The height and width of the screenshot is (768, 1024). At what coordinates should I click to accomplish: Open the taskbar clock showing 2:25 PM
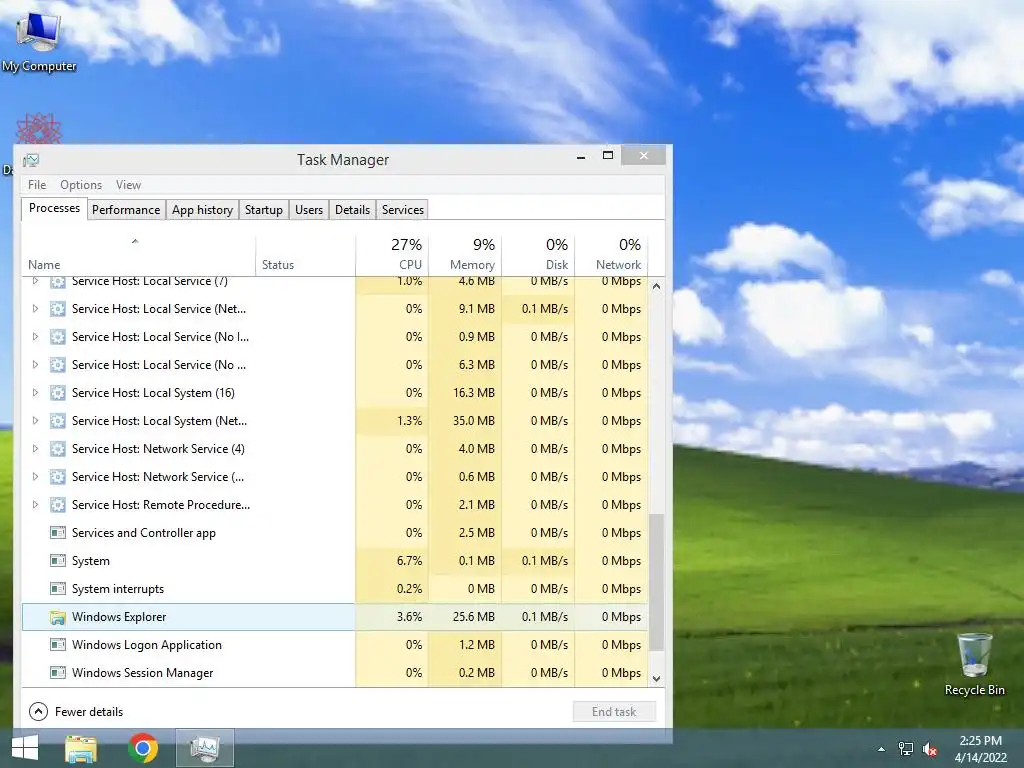click(980, 749)
